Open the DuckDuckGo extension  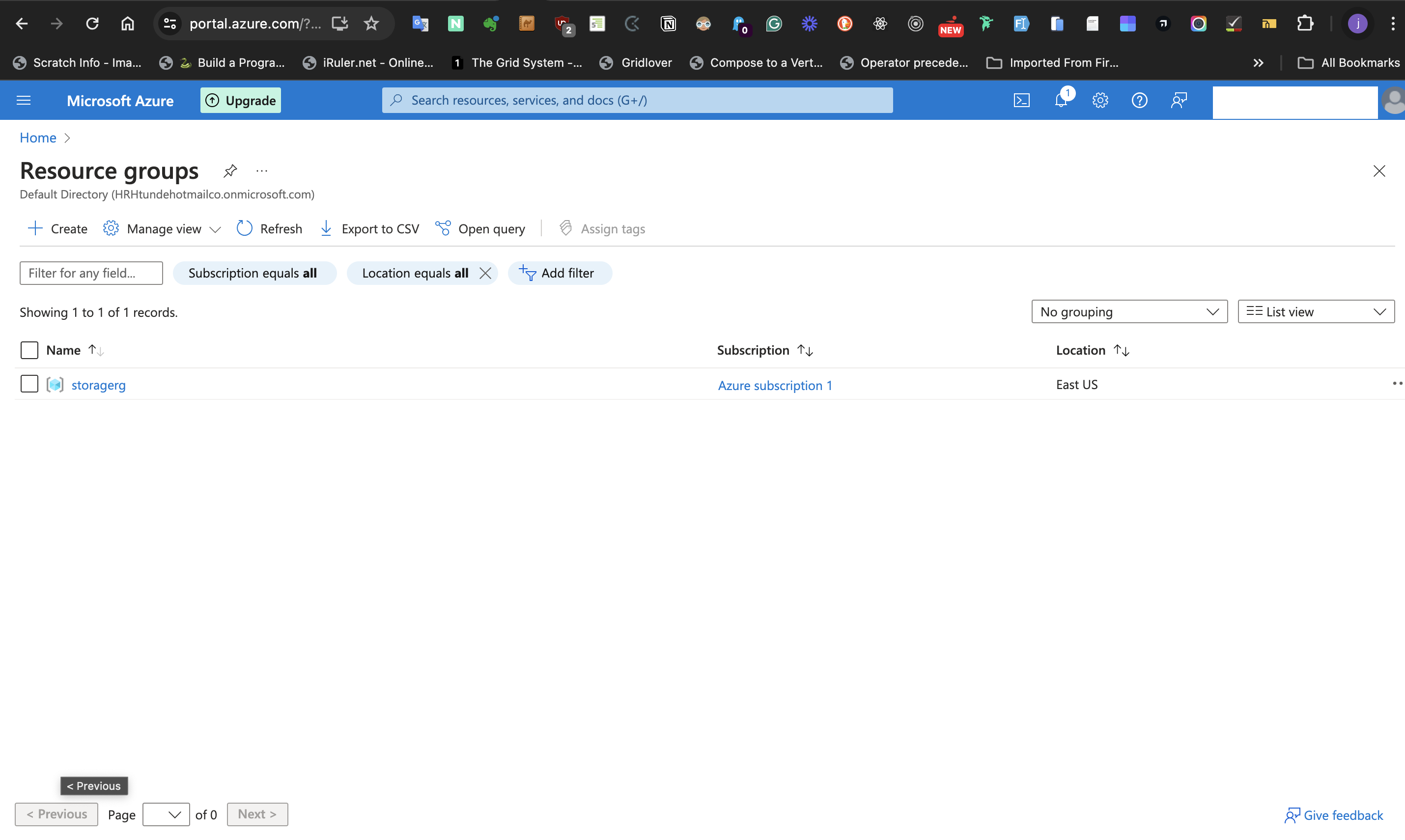[844, 23]
